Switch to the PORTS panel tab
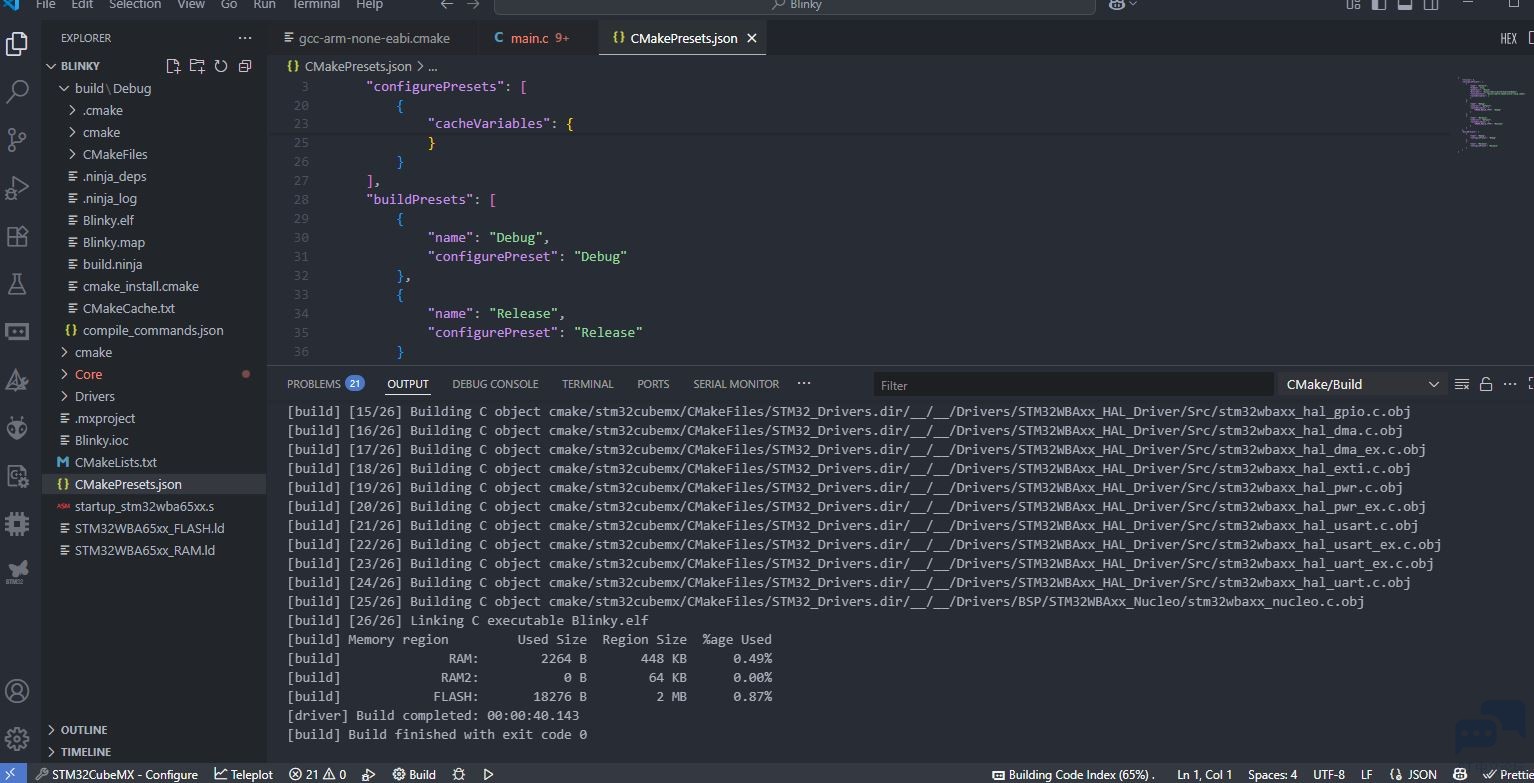 [x=653, y=384]
